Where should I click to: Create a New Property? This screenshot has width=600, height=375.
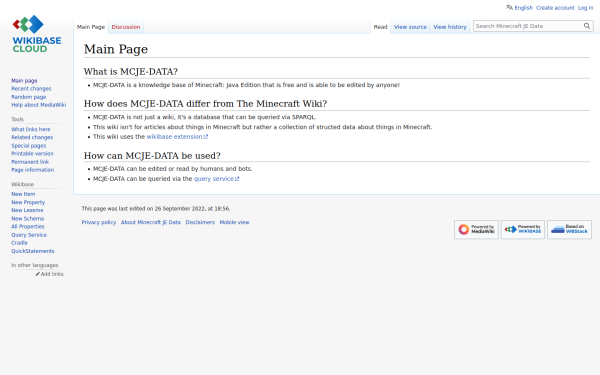point(28,202)
